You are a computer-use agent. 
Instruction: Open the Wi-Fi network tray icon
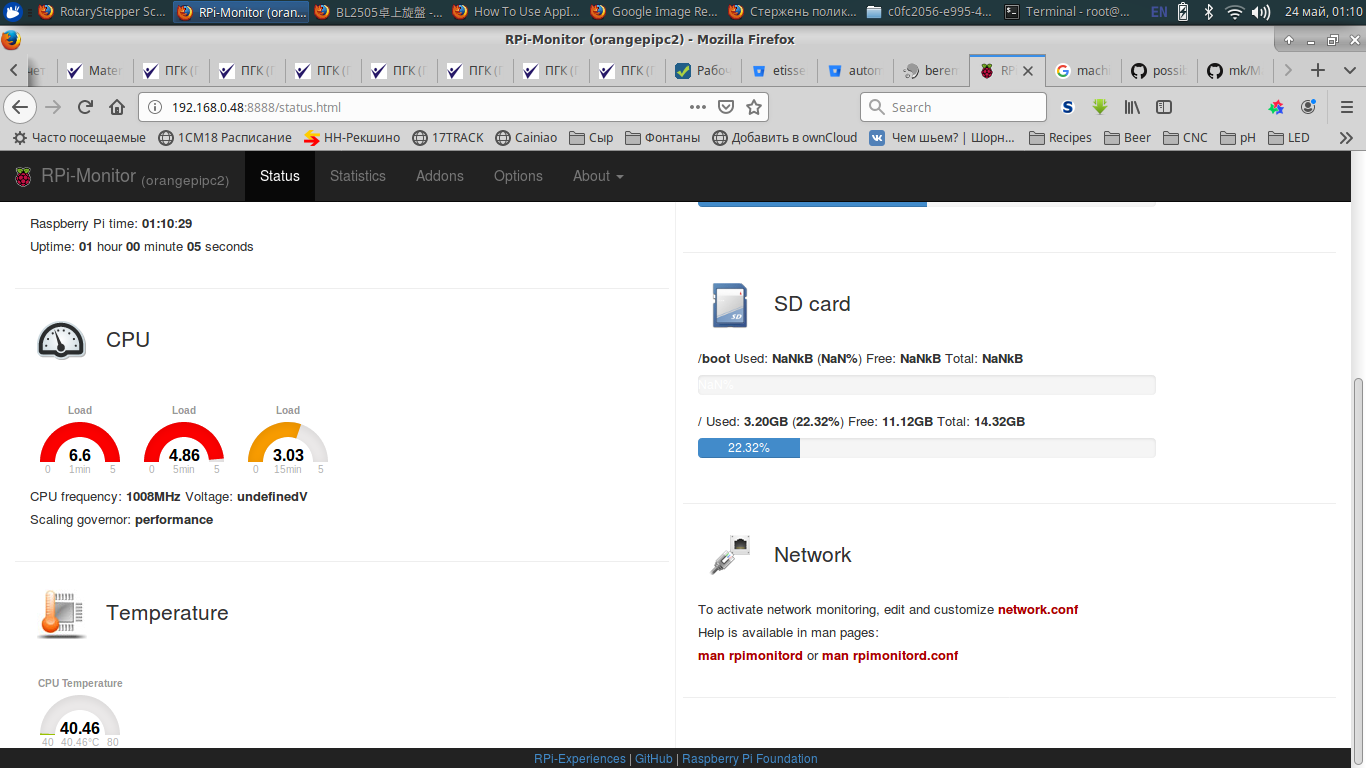[1235, 12]
